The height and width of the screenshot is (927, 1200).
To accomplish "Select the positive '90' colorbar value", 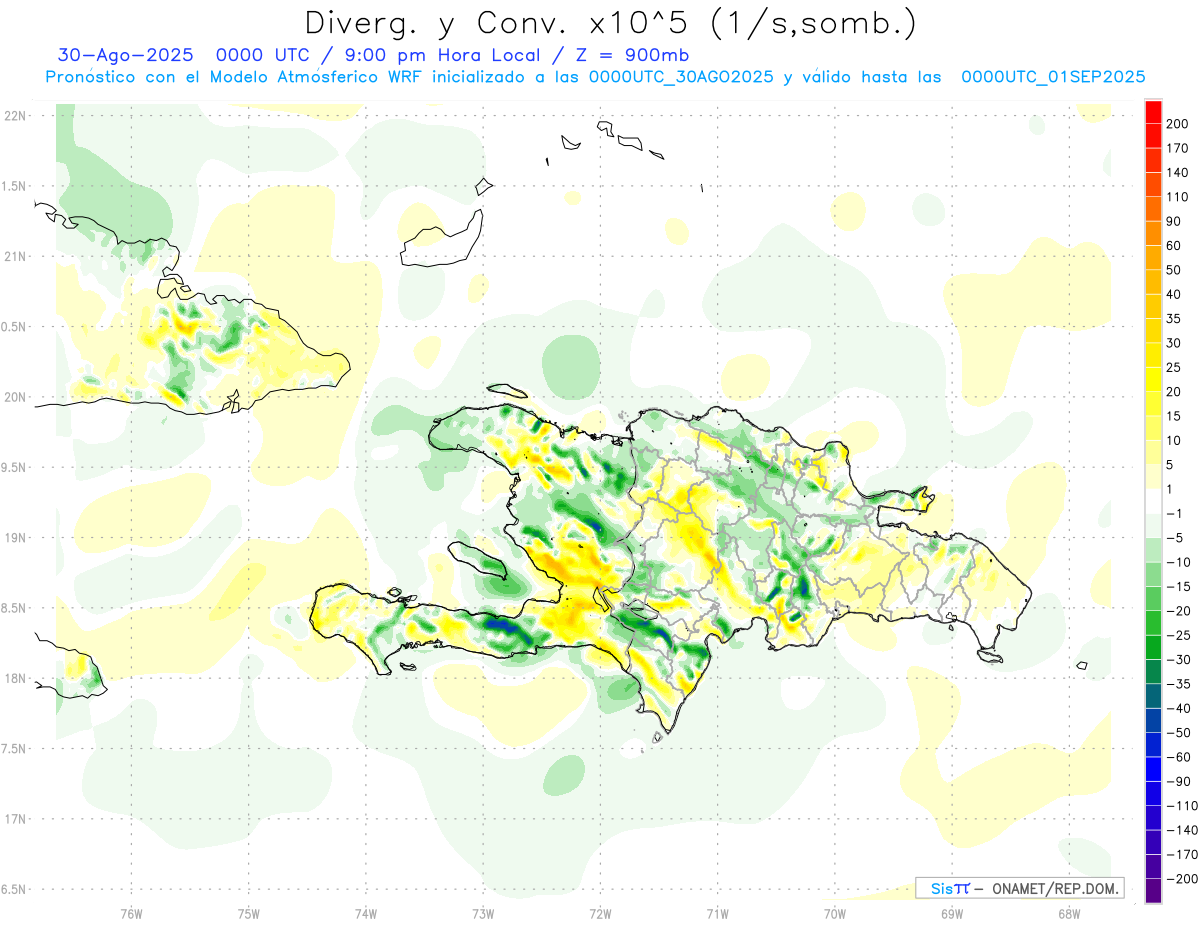I will (x=1174, y=221).
